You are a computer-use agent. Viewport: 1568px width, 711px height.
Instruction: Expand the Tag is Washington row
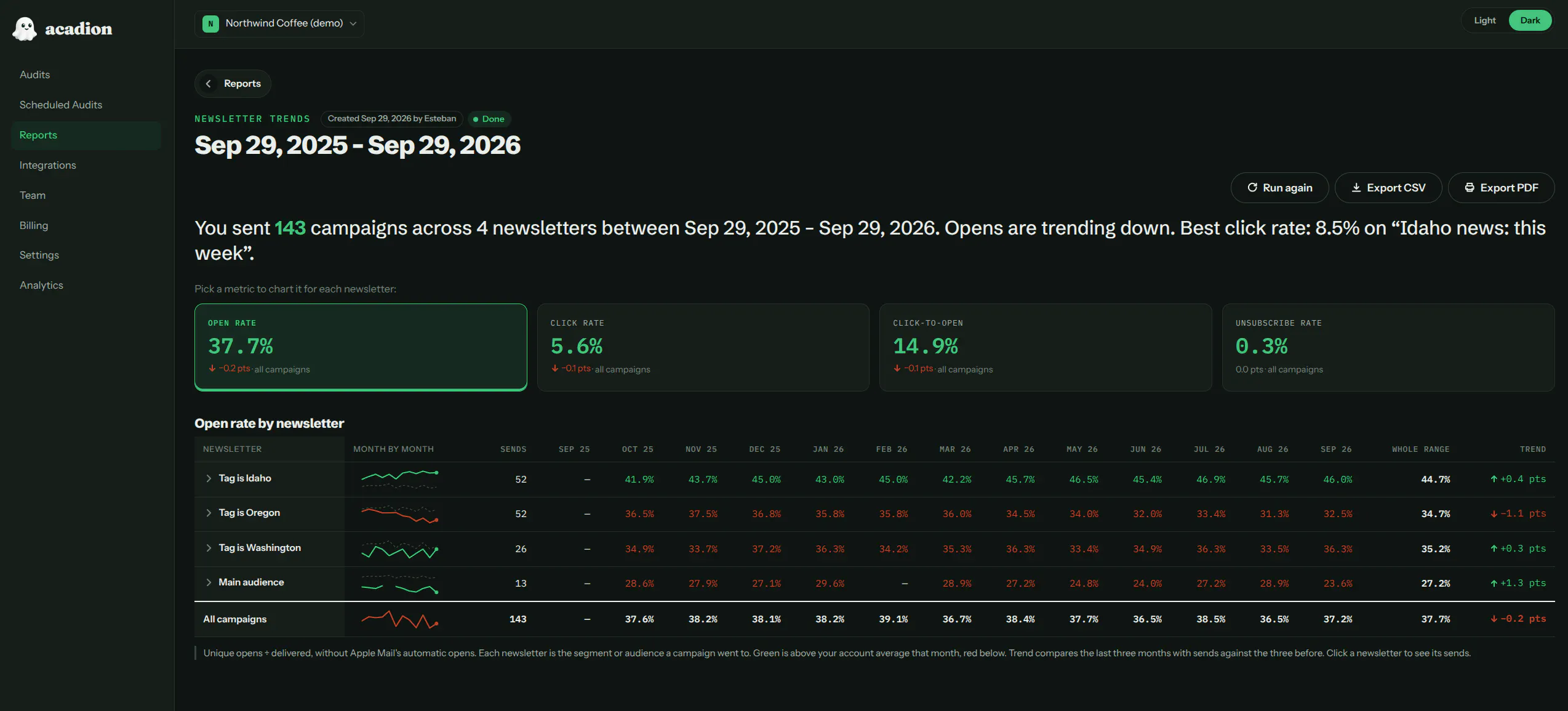click(209, 548)
